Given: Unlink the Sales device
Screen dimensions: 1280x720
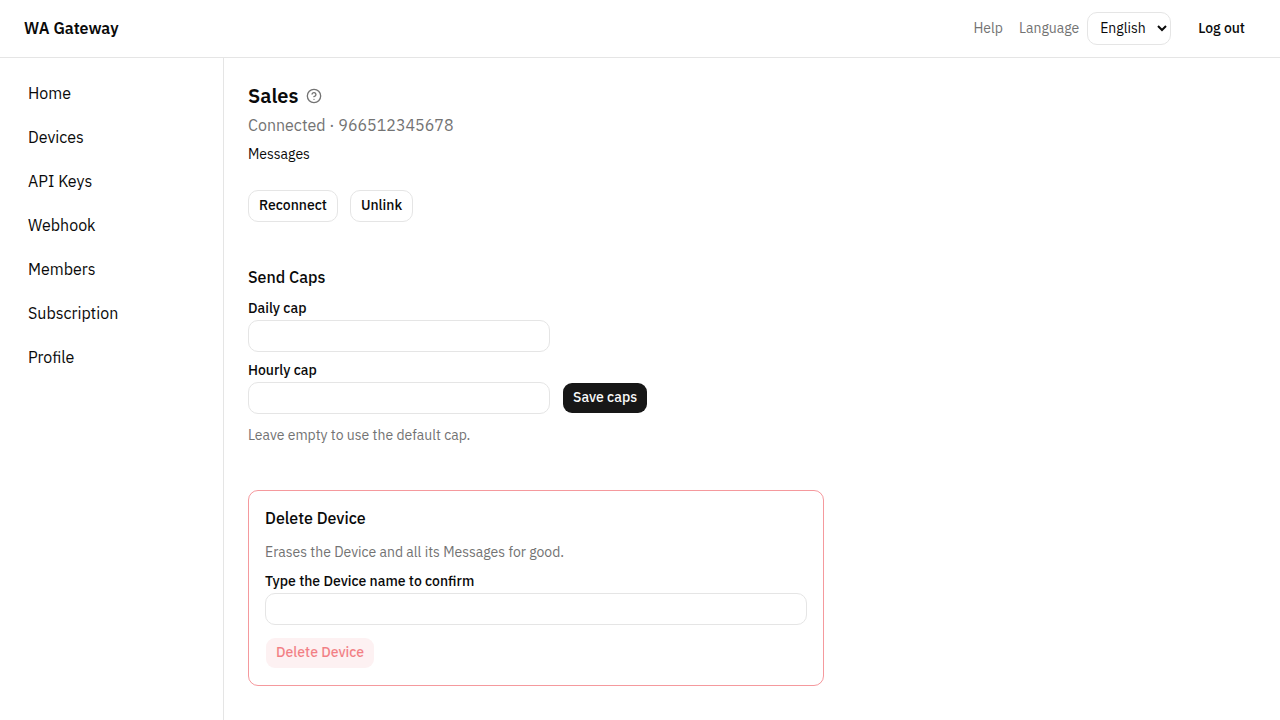Looking at the screenshot, I should (x=381, y=206).
